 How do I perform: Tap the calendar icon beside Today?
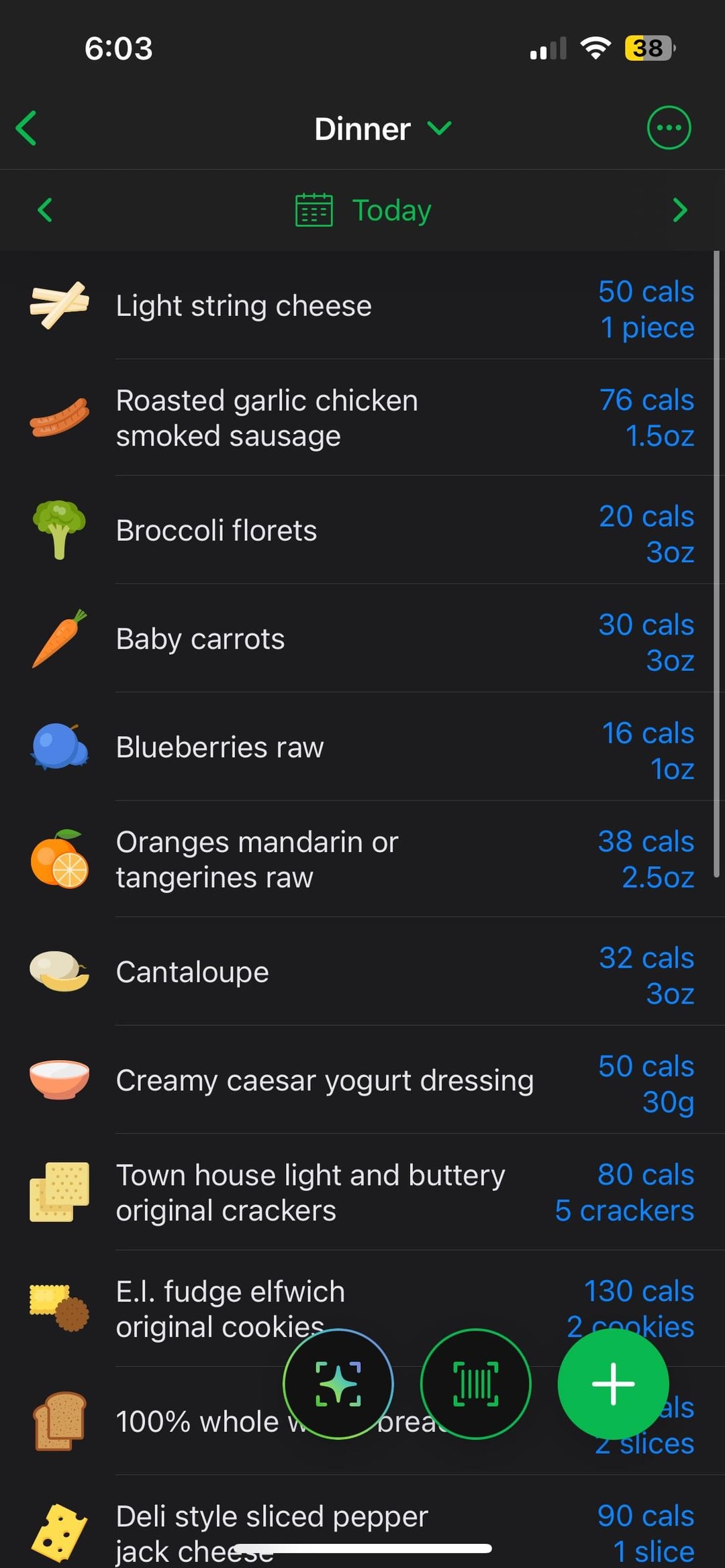pos(313,210)
